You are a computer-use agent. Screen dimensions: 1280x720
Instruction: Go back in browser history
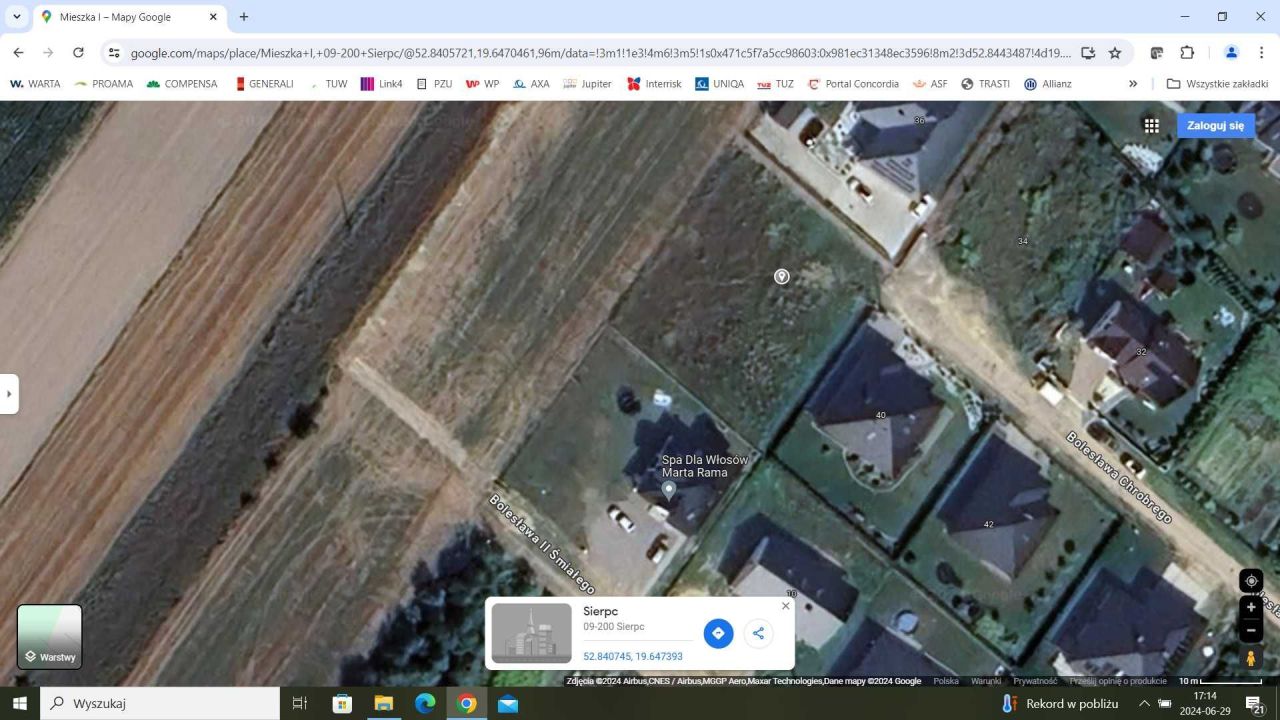click(18, 53)
